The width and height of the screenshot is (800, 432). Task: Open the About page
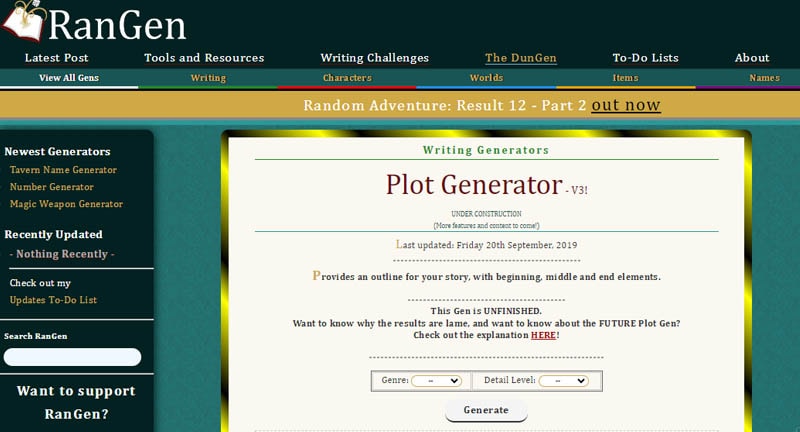[x=752, y=58]
